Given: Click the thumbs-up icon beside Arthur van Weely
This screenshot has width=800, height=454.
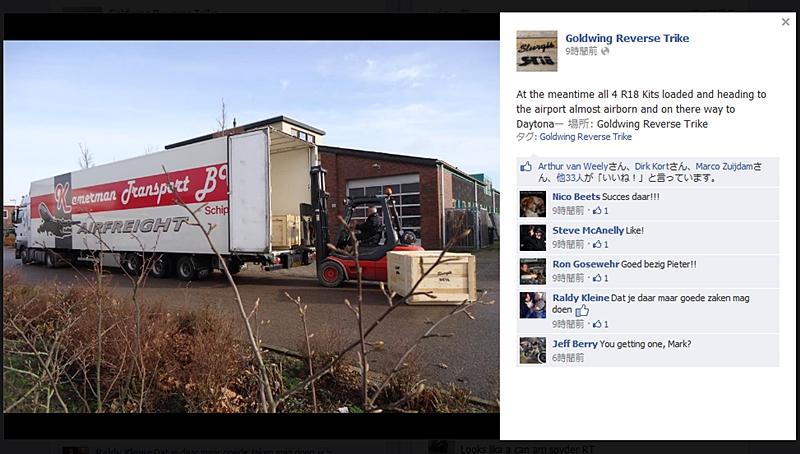Looking at the screenshot, I should tap(526, 166).
